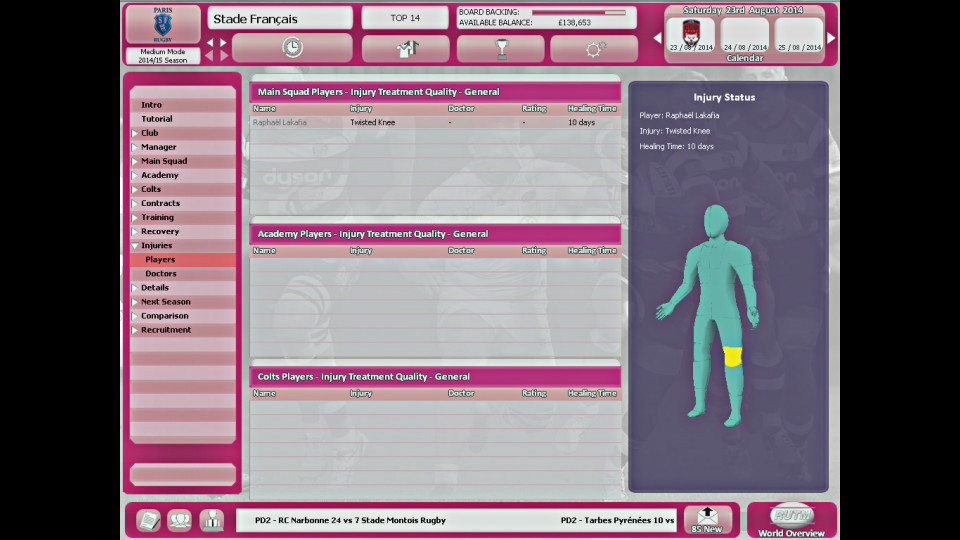Click the Board Backing progress bar

click(x=579, y=12)
